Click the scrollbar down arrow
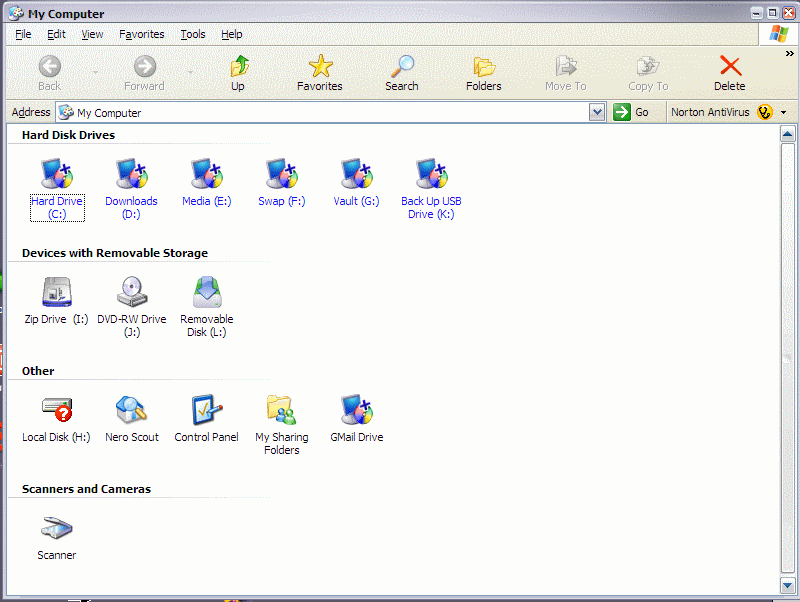The height and width of the screenshot is (602, 800). tap(788, 586)
